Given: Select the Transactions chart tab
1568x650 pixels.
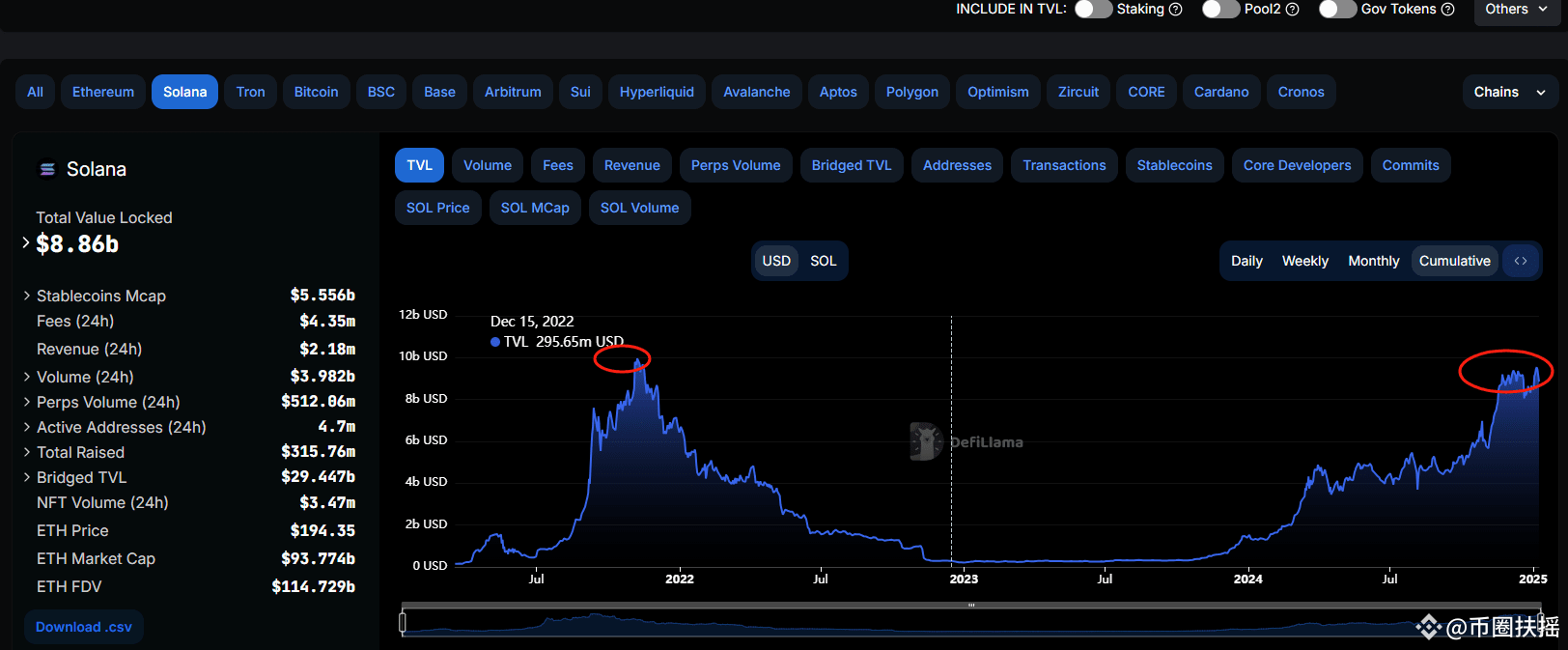Looking at the screenshot, I should [1064, 165].
